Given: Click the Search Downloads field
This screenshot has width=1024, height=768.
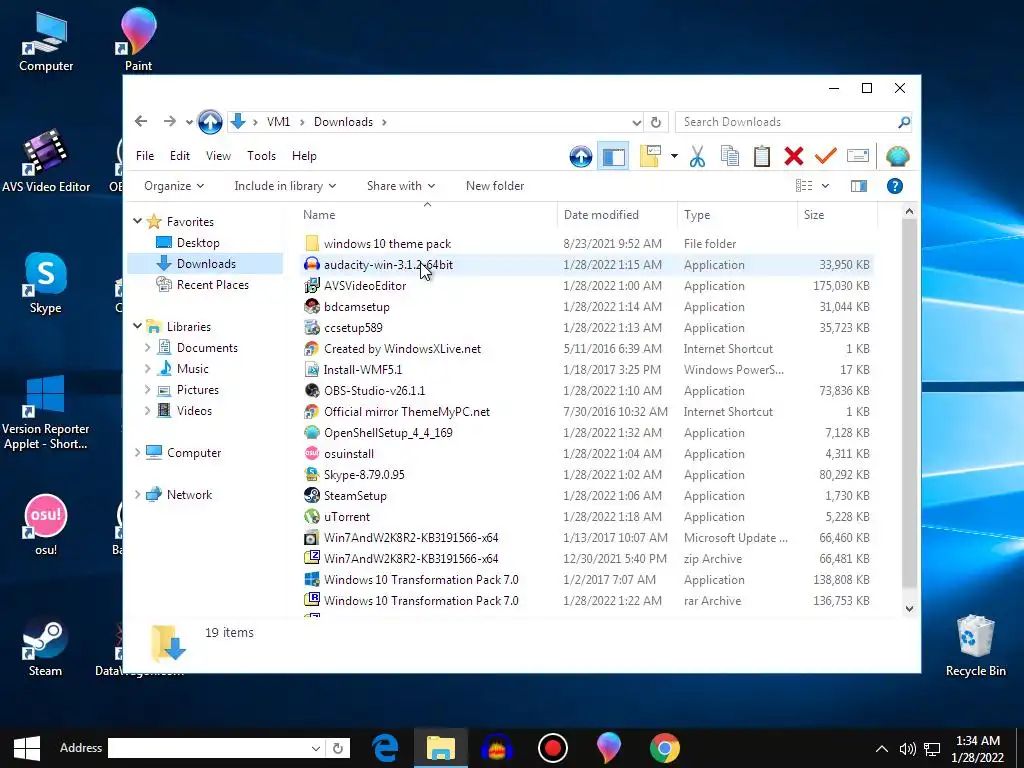Looking at the screenshot, I should pyautogui.click(x=786, y=122).
